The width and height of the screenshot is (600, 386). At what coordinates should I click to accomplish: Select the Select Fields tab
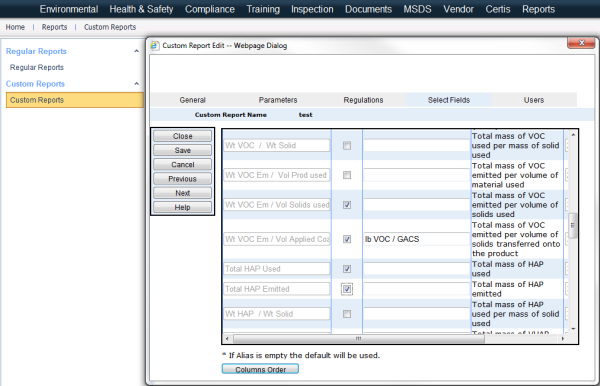pos(448,100)
